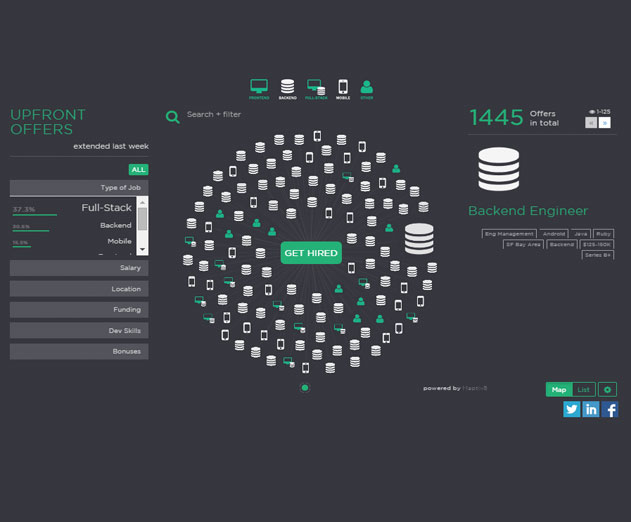Select the Frontend monitor icon filter
This screenshot has width=631, height=522.
coord(259,89)
